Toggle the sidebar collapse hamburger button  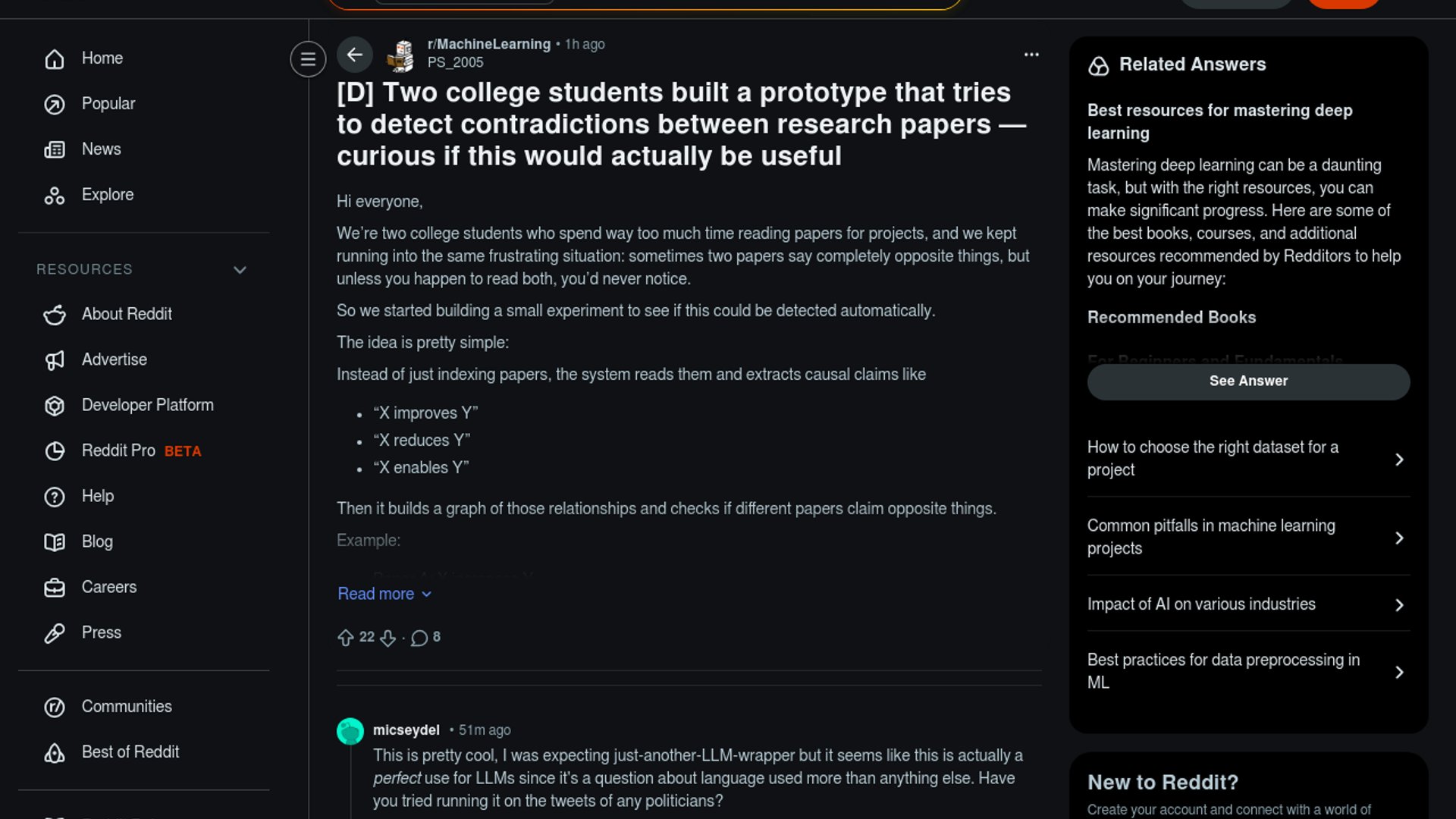coord(308,58)
